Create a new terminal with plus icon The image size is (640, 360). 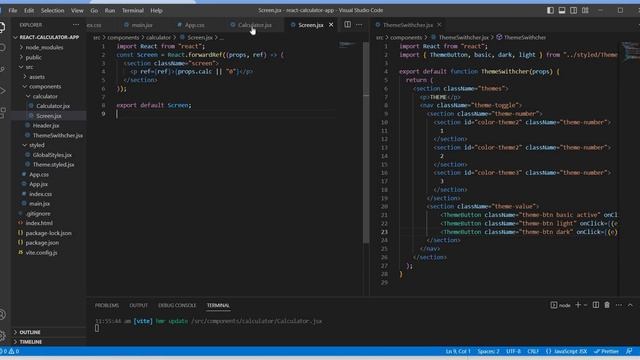coord(578,305)
